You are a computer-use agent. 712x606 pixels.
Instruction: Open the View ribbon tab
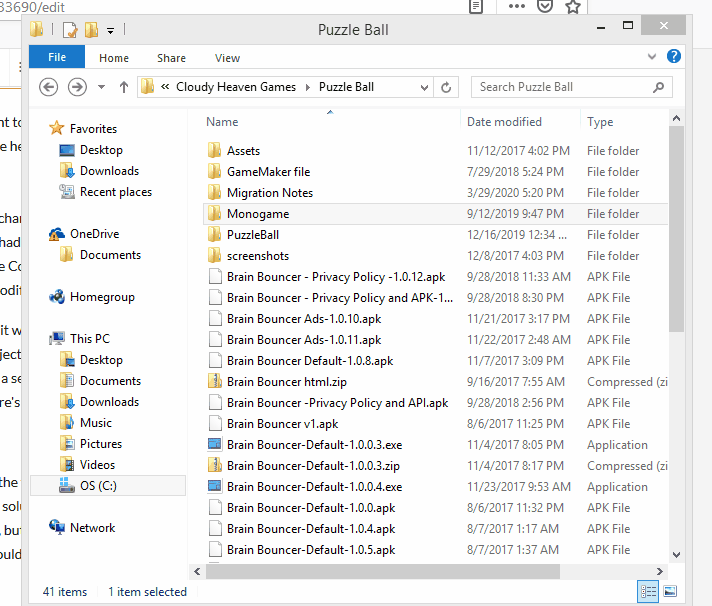click(227, 58)
